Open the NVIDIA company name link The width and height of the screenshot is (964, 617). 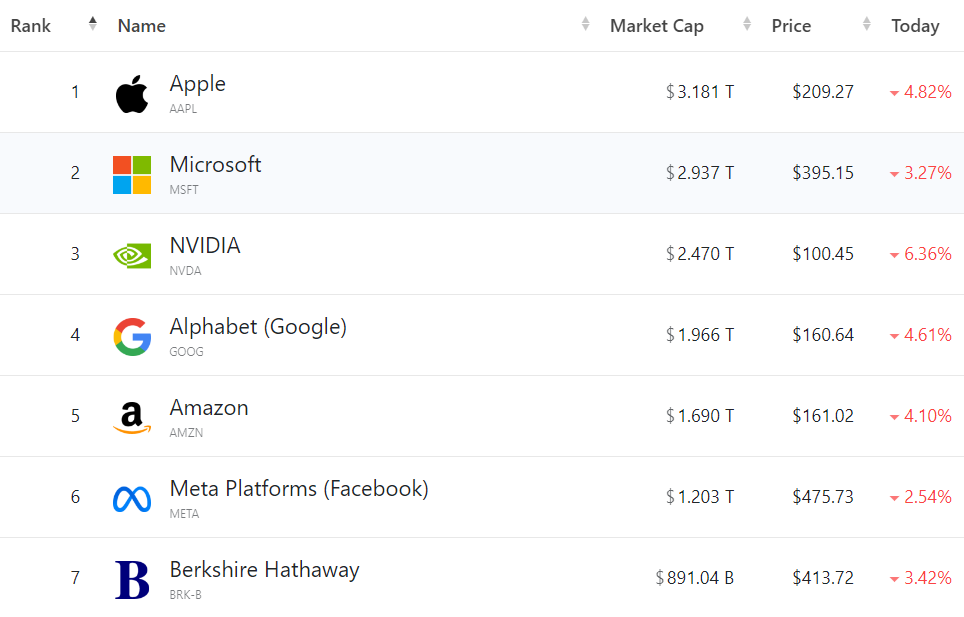tap(205, 246)
